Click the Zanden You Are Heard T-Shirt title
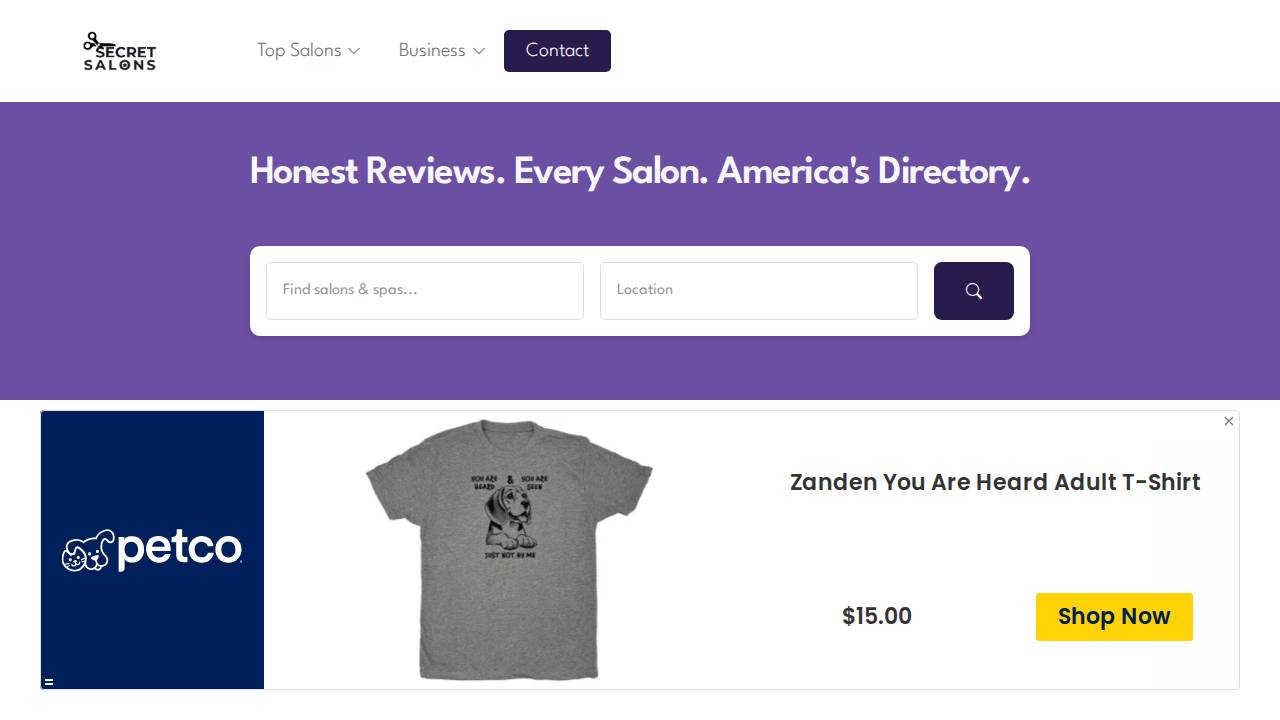Screen dimensions: 1280x720 (x=995, y=482)
